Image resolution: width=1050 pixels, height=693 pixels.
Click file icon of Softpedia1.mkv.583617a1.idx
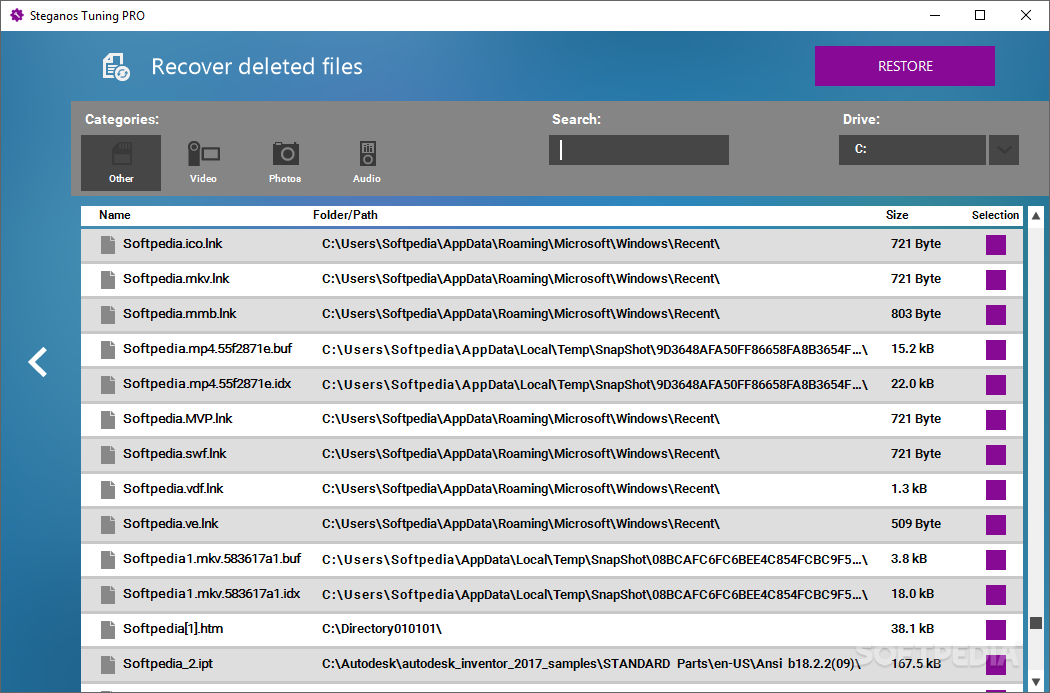(x=108, y=594)
